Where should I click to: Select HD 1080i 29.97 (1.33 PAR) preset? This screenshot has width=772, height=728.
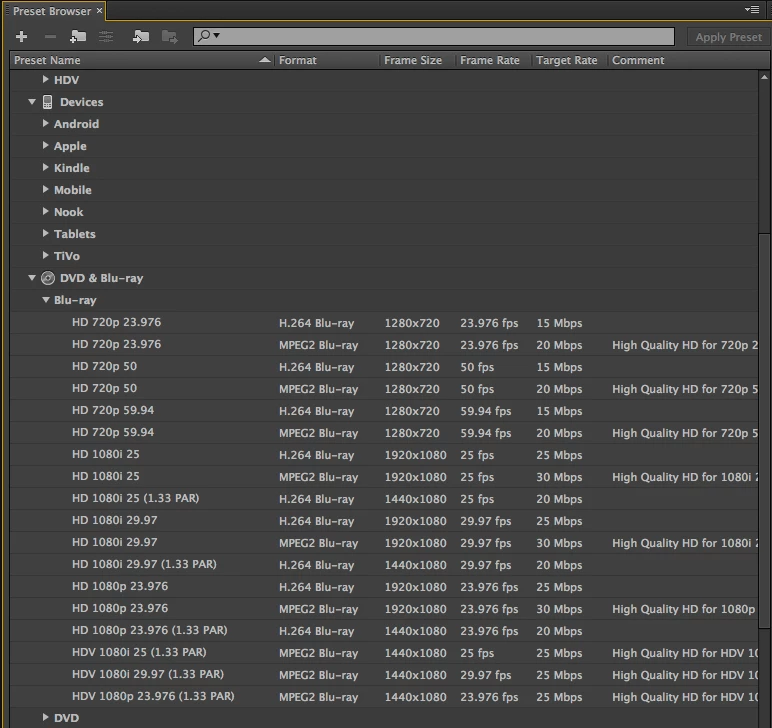[384, 565]
